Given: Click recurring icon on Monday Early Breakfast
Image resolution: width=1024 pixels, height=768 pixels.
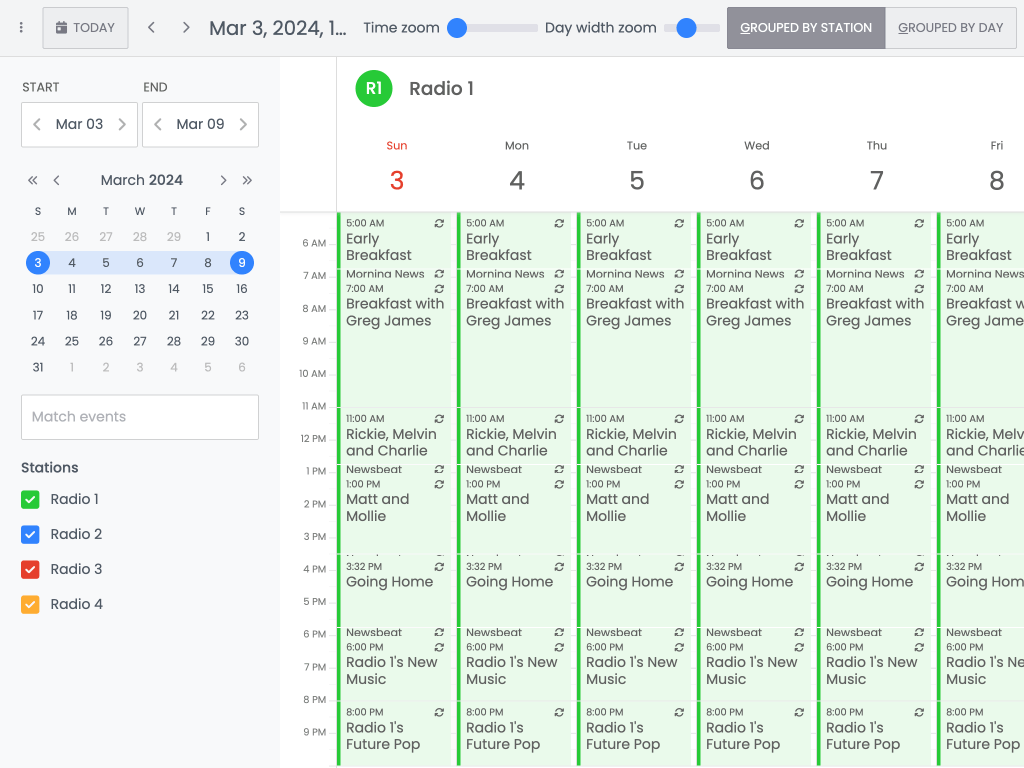Looking at the screenshot, I should coord(559,223).
